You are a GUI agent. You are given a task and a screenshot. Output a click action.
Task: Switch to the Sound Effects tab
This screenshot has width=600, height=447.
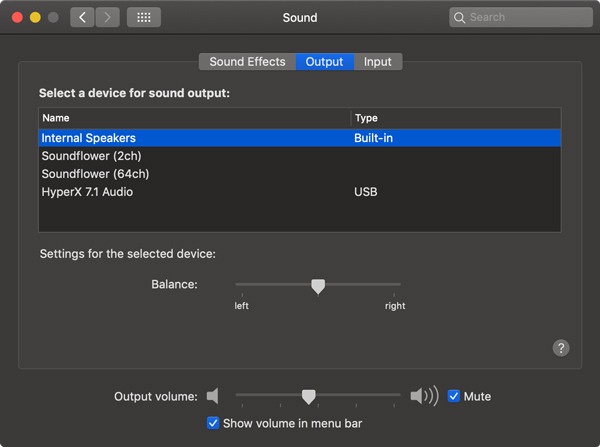pos(247,62)
